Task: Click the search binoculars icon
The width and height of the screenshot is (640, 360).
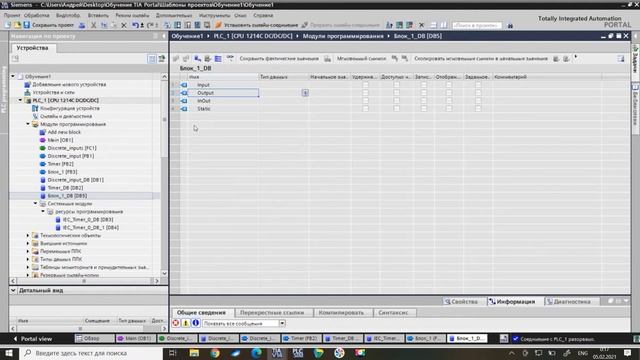Action: click(510, 25)
